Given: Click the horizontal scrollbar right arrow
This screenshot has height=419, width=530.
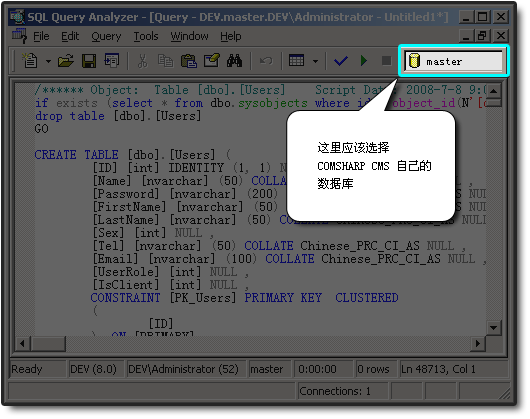Looking at the screenshot, I should click(x=478, y=344).
